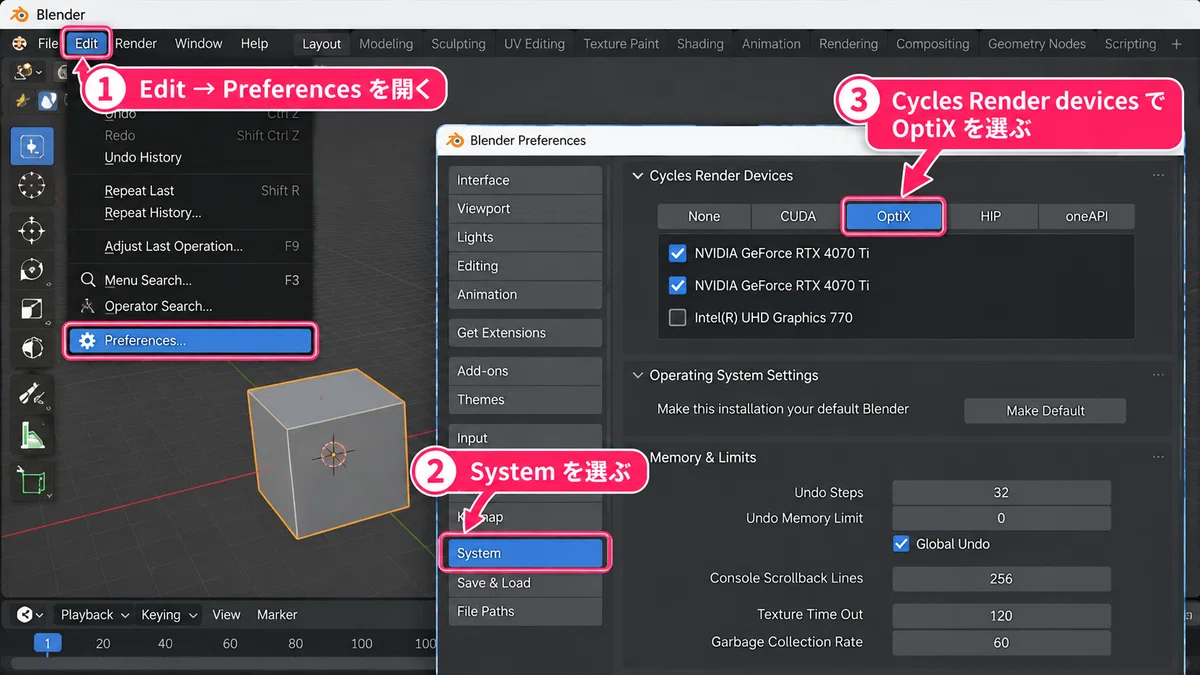Open the Interface preferences section

click(525, 180)
